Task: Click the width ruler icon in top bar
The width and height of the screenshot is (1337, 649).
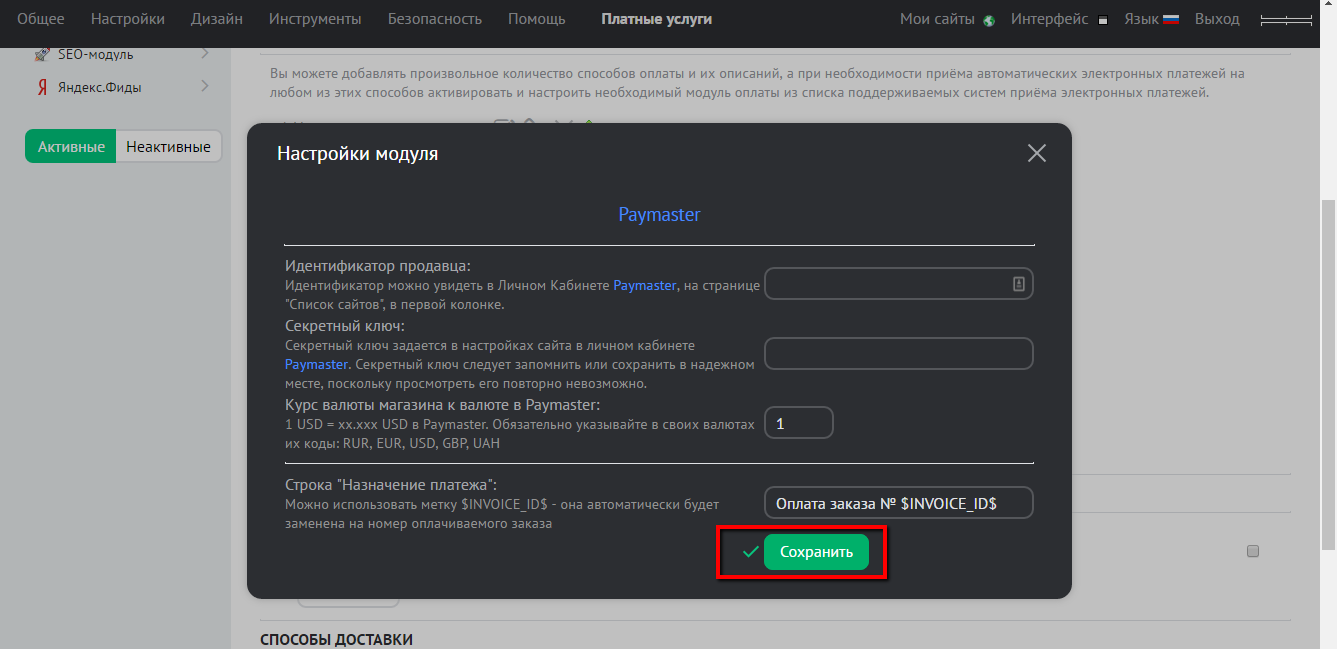Action: [x=1286, y=20]
